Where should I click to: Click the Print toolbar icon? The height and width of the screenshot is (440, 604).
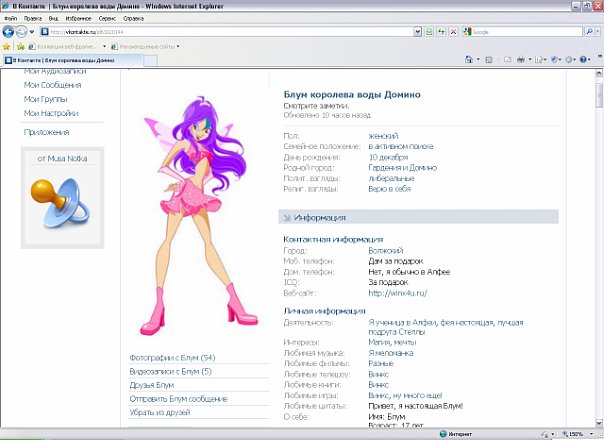(521, 61)
